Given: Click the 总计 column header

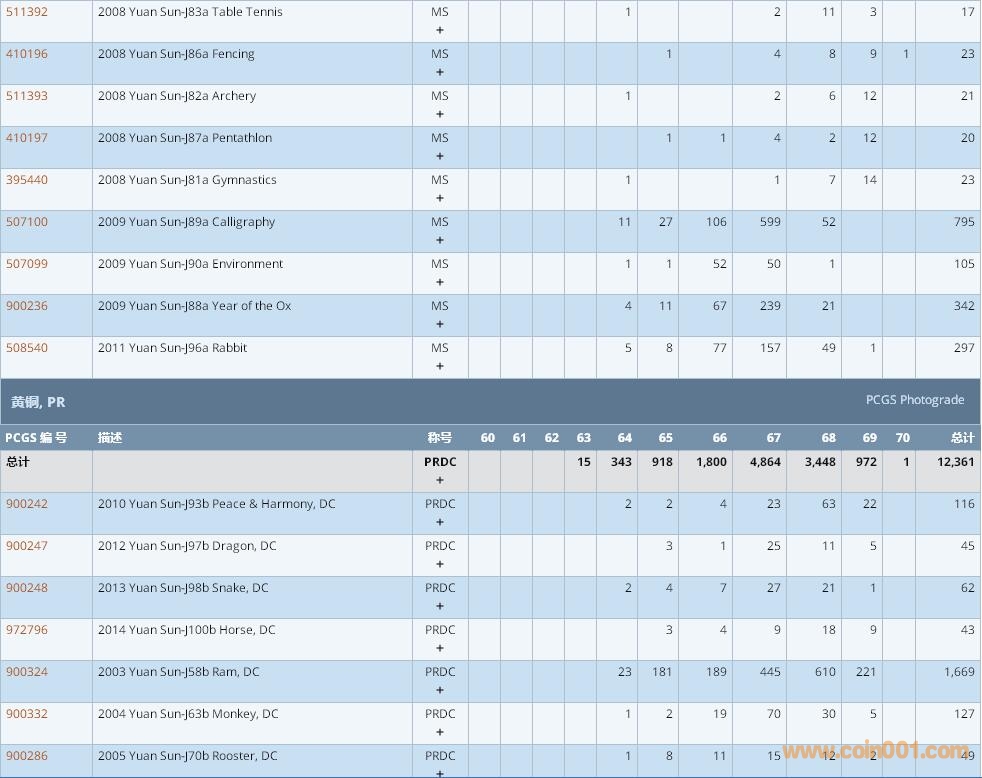Looking at the screenshot, I should point(962,438).
